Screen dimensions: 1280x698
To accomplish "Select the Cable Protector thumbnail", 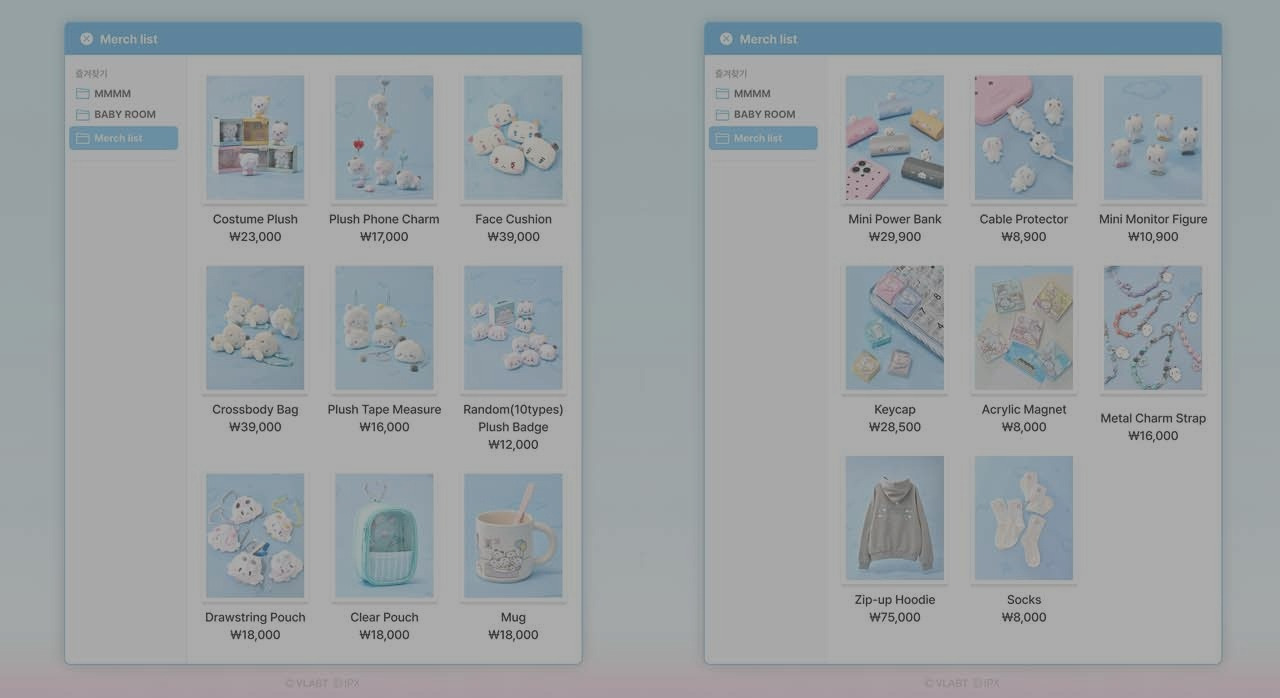I will 1023,137.
